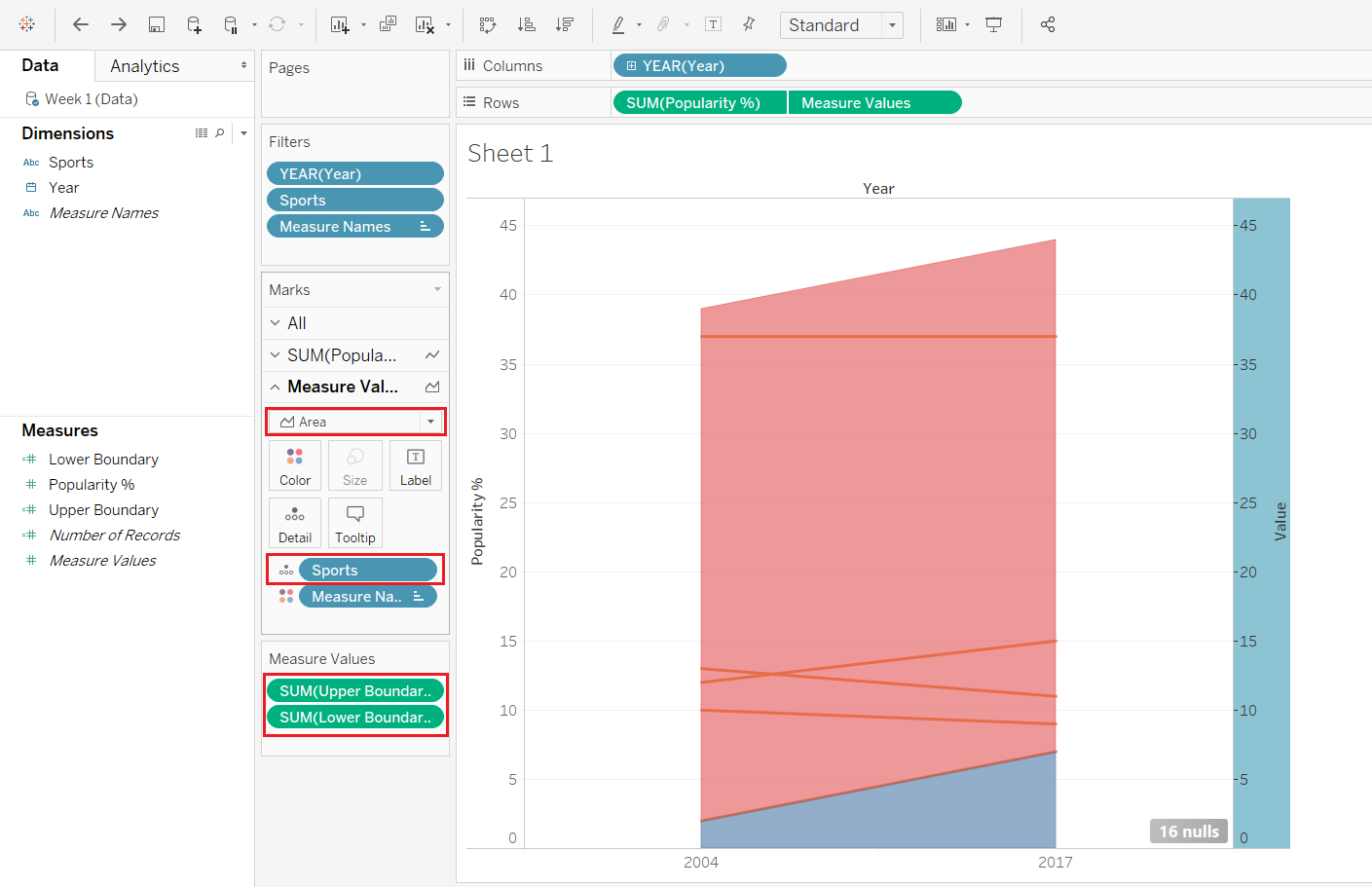Enter Presentation Mode from the toolbar

pos(993,24)
